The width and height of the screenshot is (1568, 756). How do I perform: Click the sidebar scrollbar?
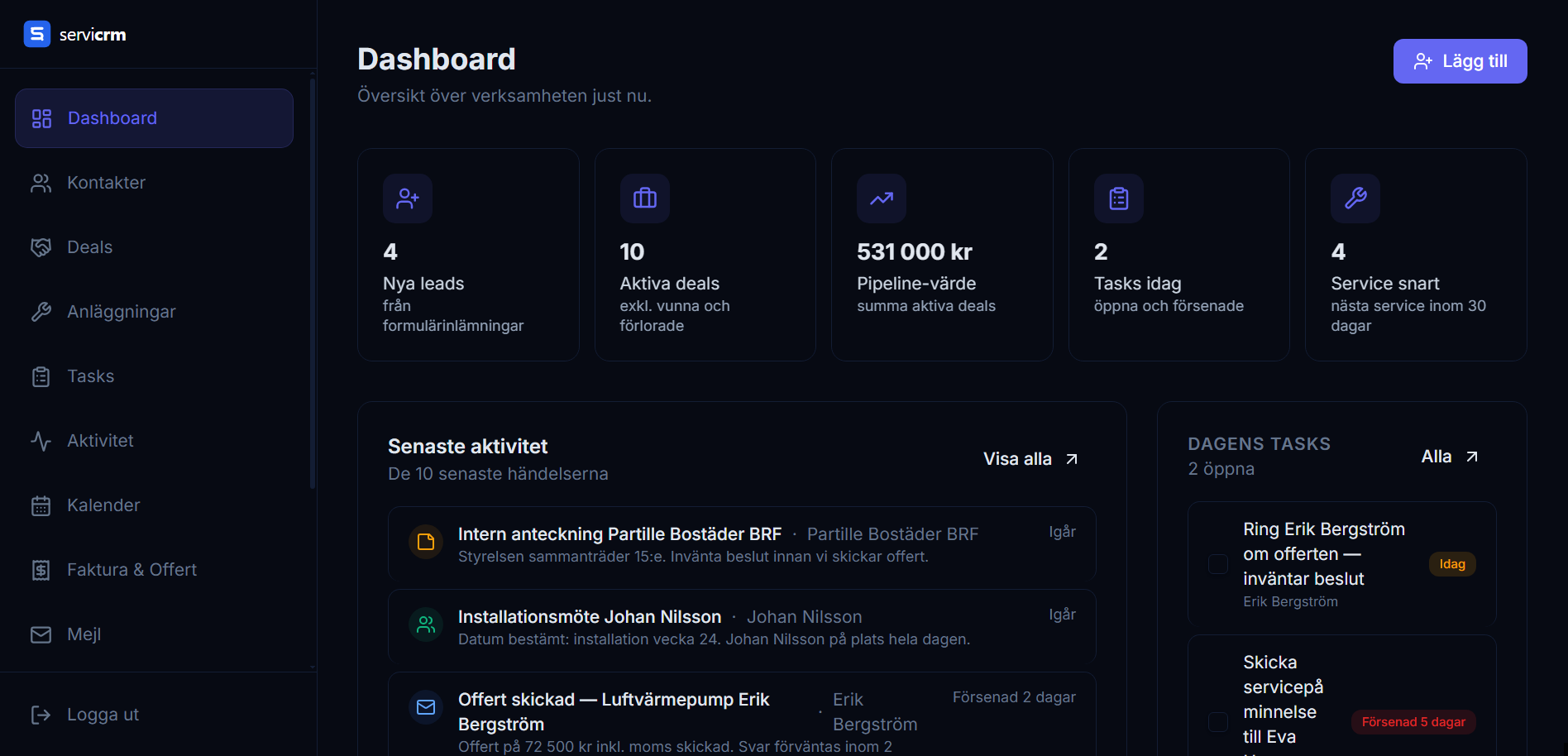pos(313,285)
